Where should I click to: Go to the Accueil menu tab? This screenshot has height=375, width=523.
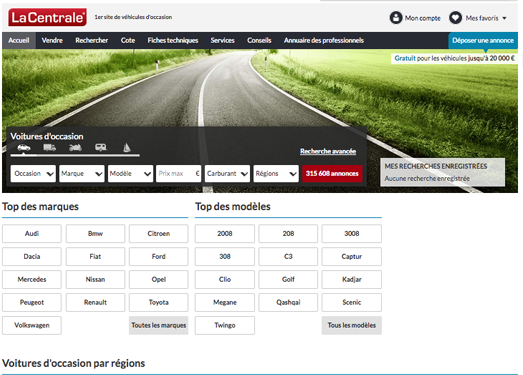[x=19, y=40]
